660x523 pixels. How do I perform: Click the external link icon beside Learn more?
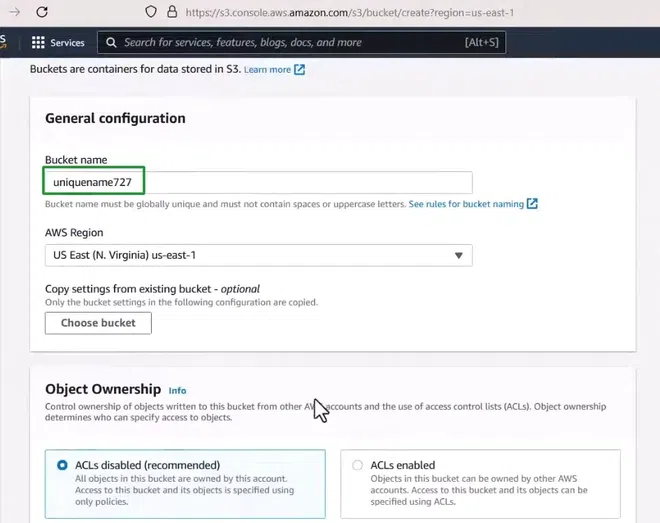point(299,69)
